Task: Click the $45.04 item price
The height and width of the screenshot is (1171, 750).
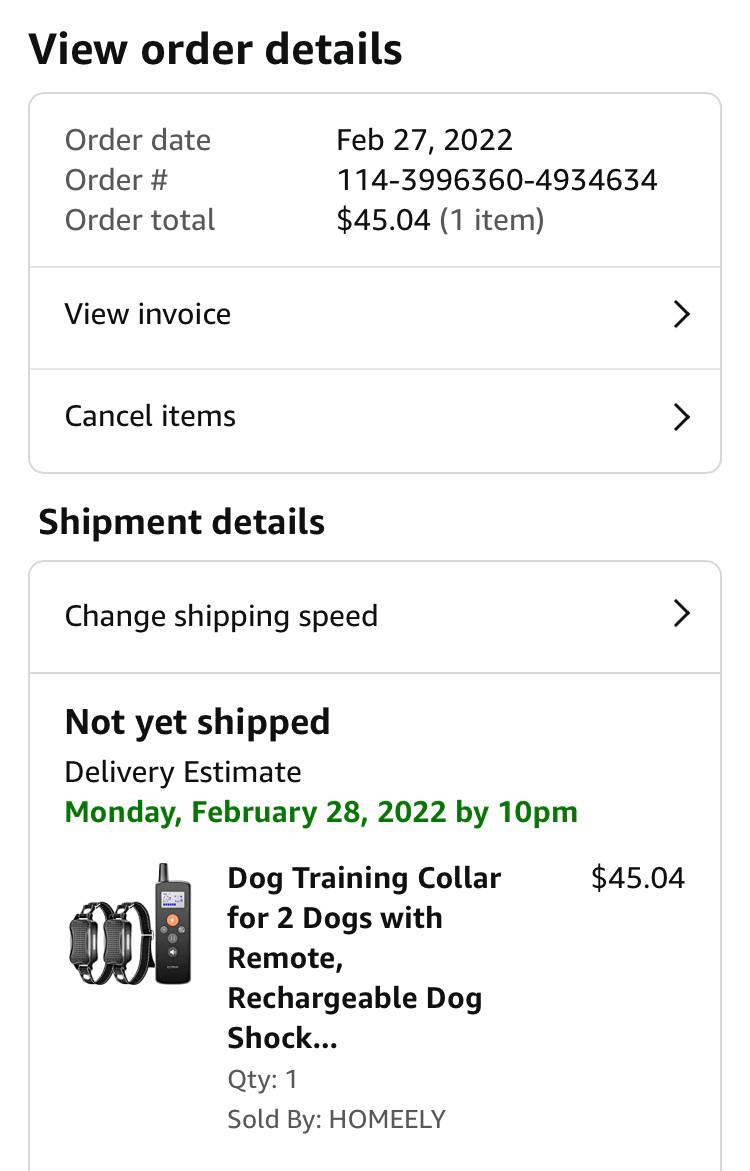Action: (x=638, y=878)
